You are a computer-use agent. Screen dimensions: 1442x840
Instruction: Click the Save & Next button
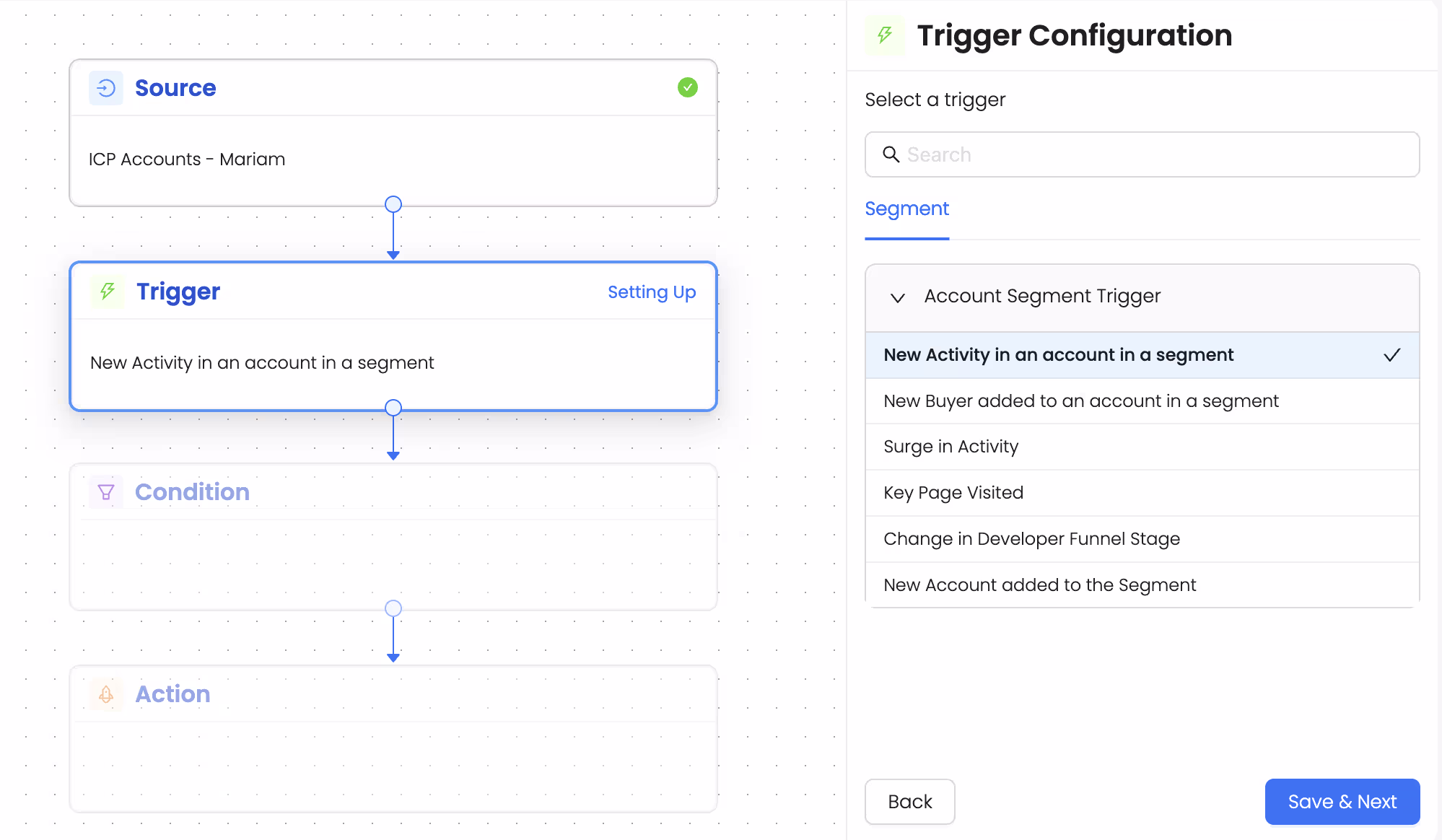1342,802
